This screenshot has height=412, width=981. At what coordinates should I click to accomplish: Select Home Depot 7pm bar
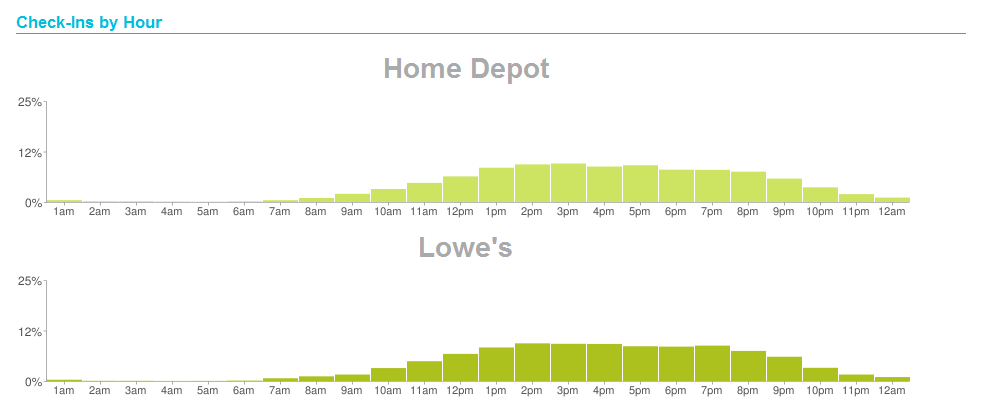click(712, 186)
